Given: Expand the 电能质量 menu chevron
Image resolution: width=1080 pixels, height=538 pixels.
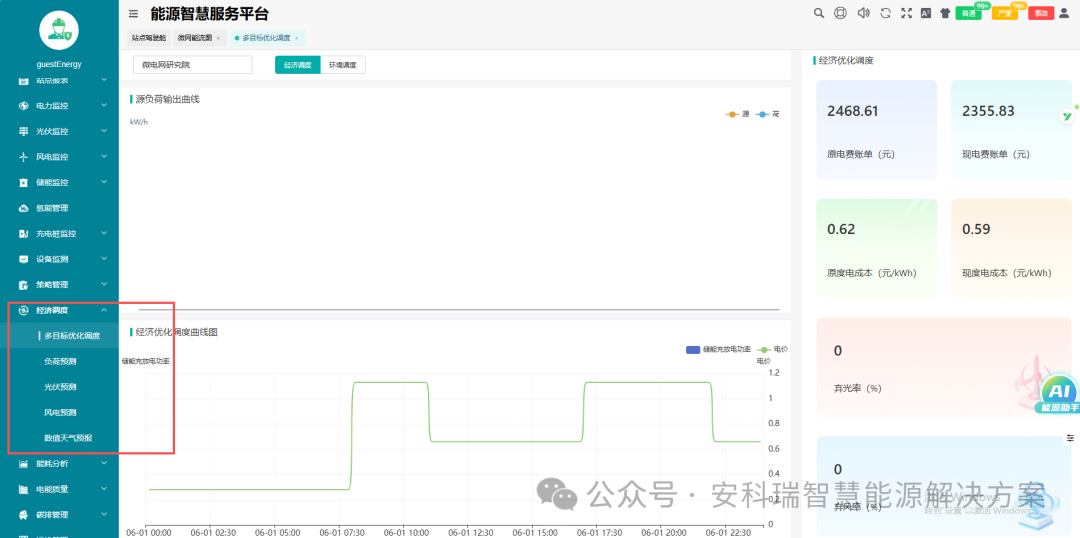Looking at the screenshot, I should pos(104,489).
